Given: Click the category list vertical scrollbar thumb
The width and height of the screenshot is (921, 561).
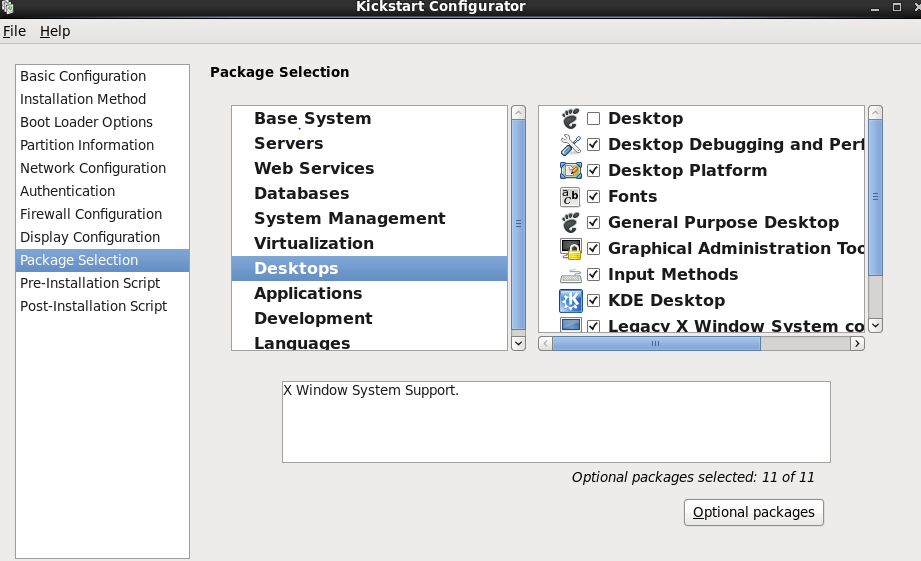Looking at the screenshot, I should click(x=518, y=224).
